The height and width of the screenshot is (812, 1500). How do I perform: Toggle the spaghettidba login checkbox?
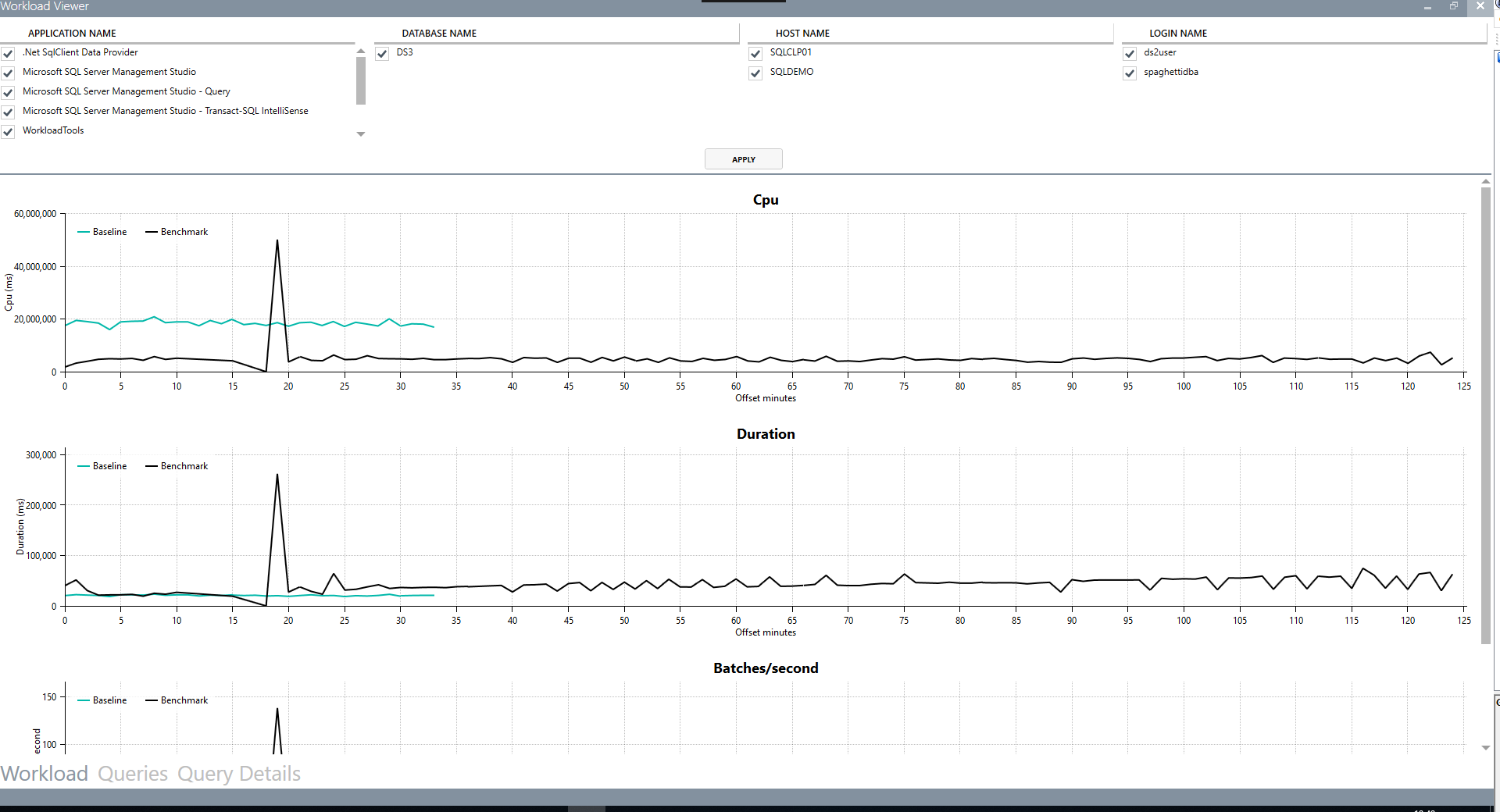point(1130,73)
